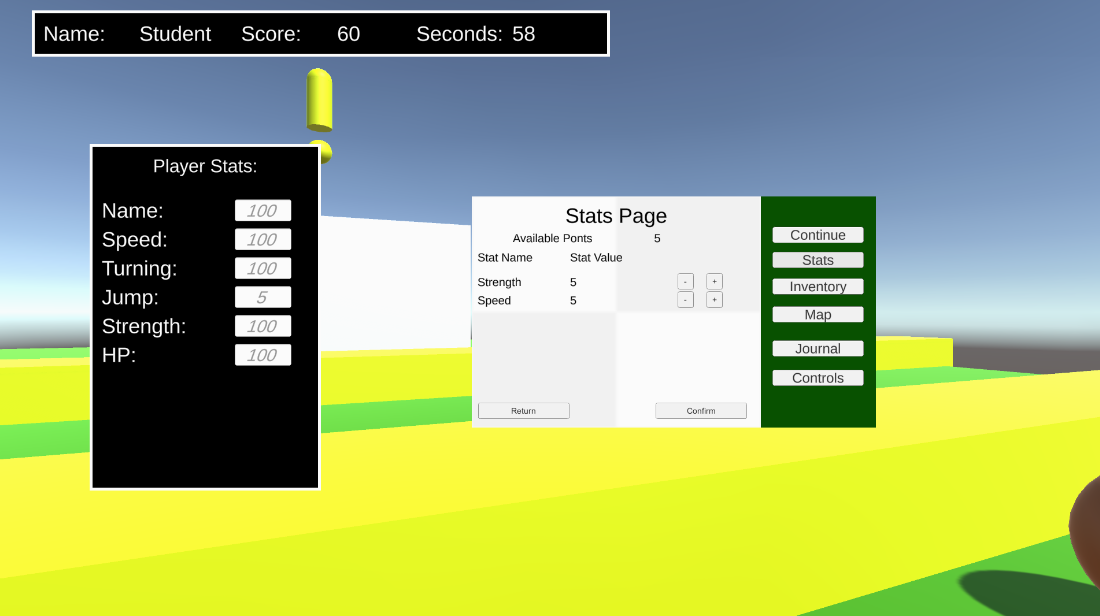1100x616 pixels.
Task: Select the Speed stat value 5
Action: point(573,300)
